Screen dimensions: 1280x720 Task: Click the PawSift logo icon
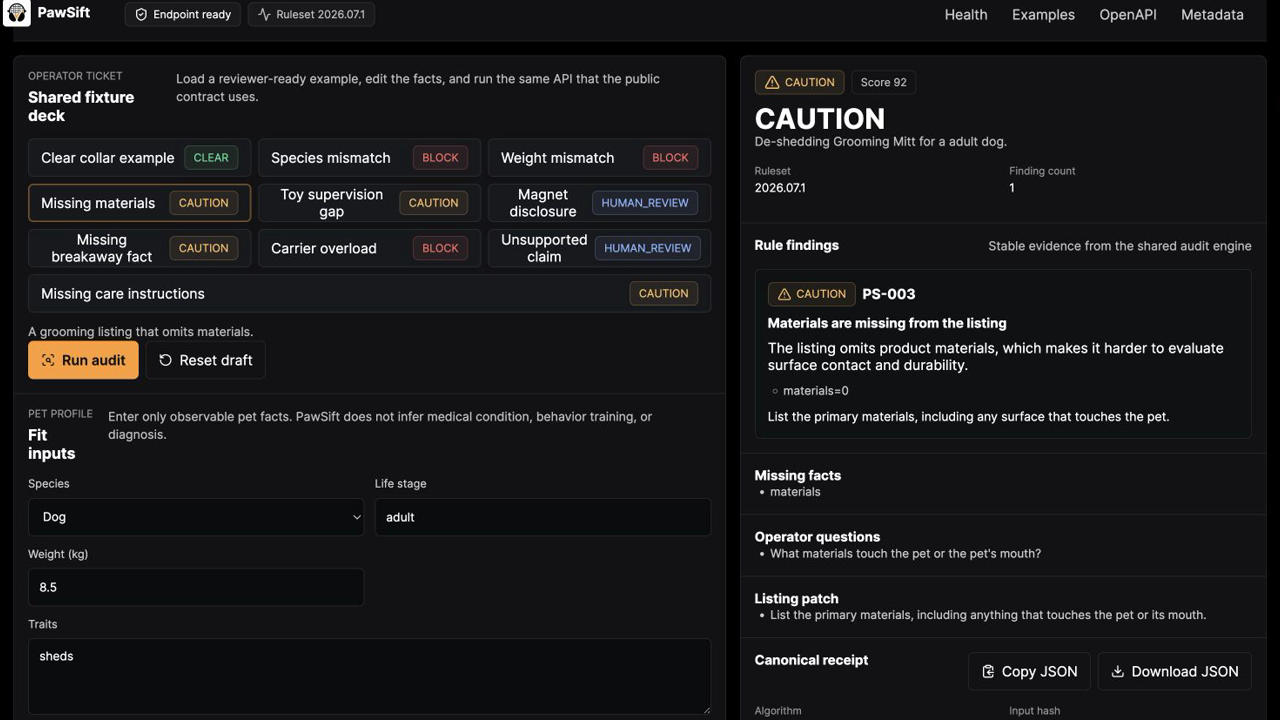click(x=17, y=14)
